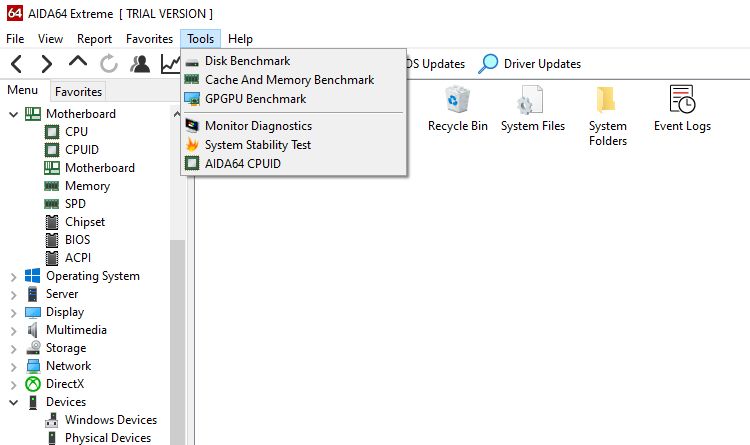Choose GPGPU Benchmark menu entry
Image resolution: width=750 pixels, height=445 pixels.
[294, 99]
